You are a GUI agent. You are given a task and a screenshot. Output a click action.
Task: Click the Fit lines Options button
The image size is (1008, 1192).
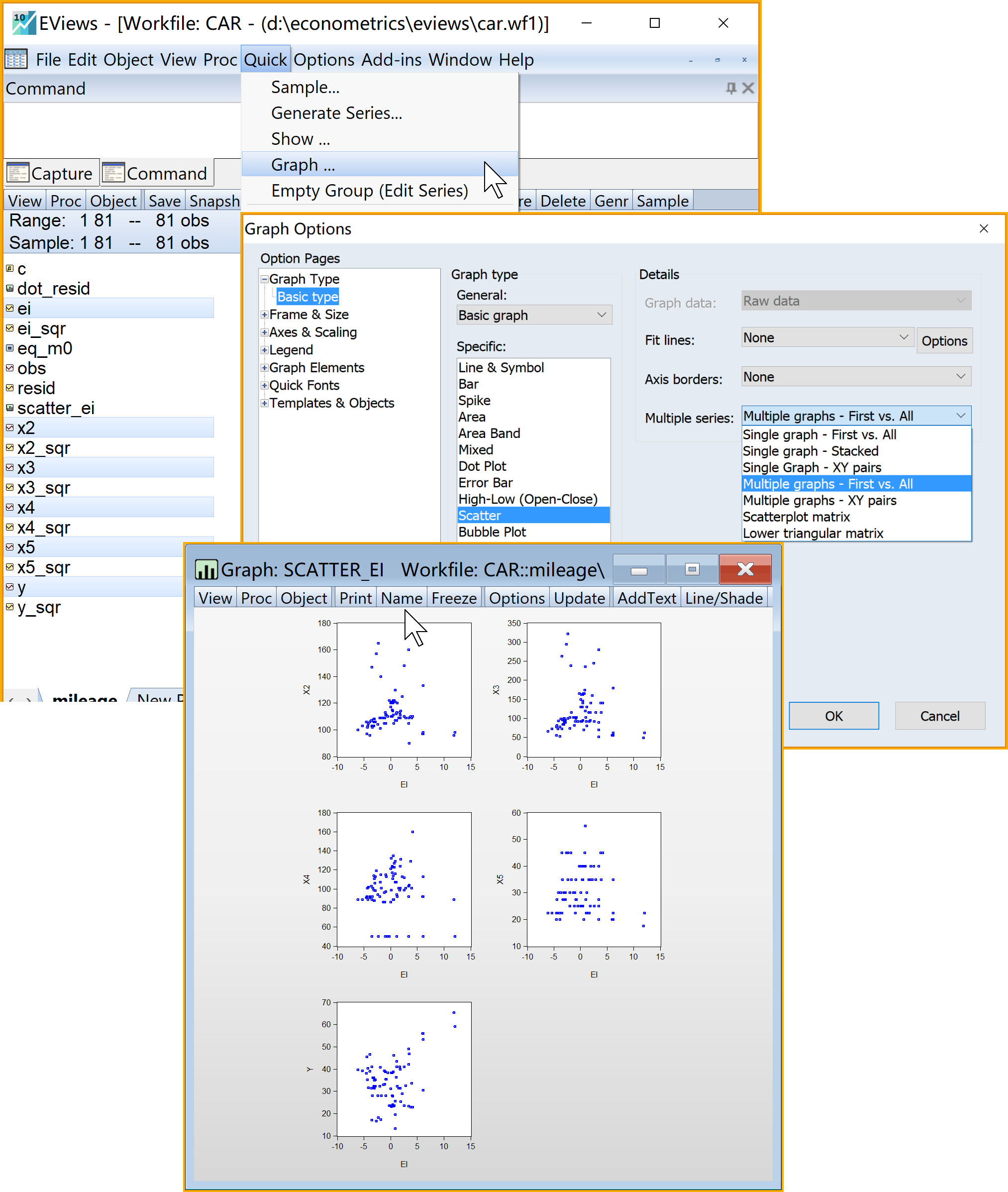click(943, 341)
